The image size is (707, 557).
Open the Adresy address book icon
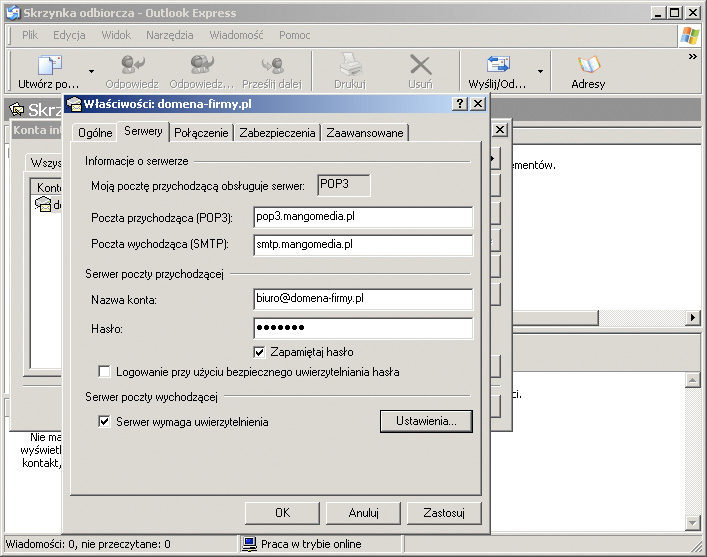588,65
